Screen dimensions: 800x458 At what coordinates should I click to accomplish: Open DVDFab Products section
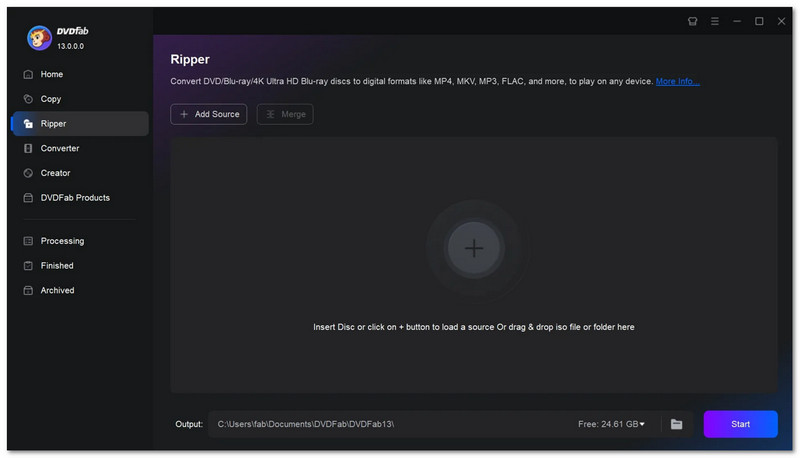point(75,198)
